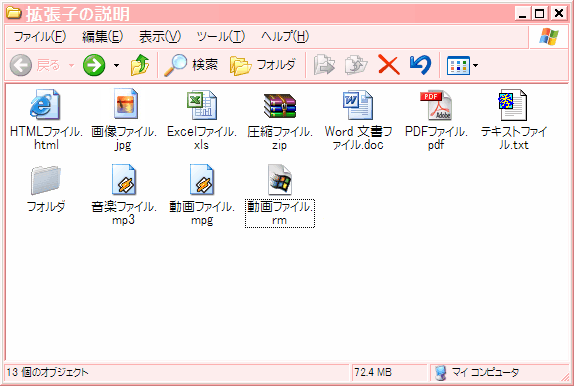Open the 編集(E) menu

point(102,36)
